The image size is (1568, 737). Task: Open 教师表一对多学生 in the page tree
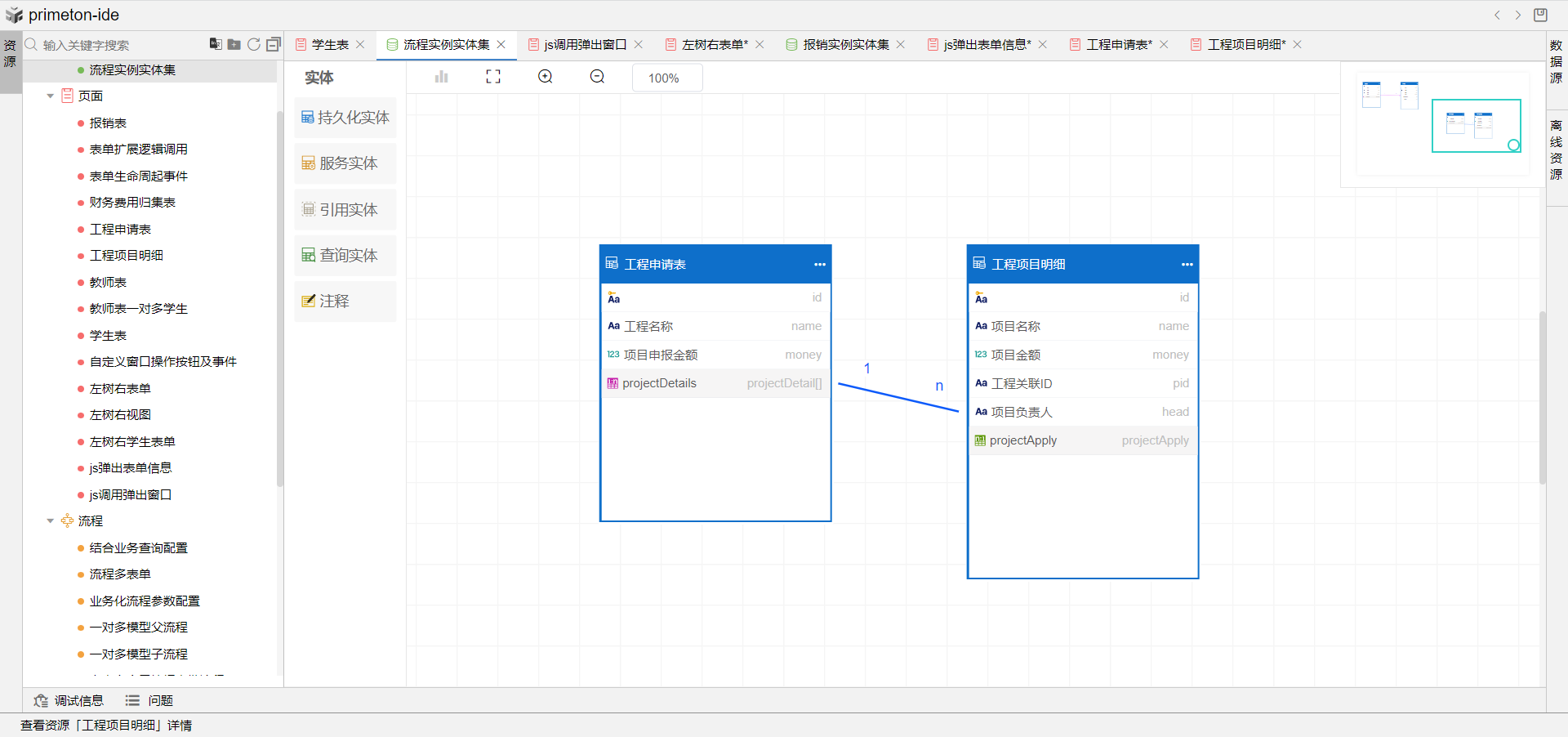click(138, 309)
